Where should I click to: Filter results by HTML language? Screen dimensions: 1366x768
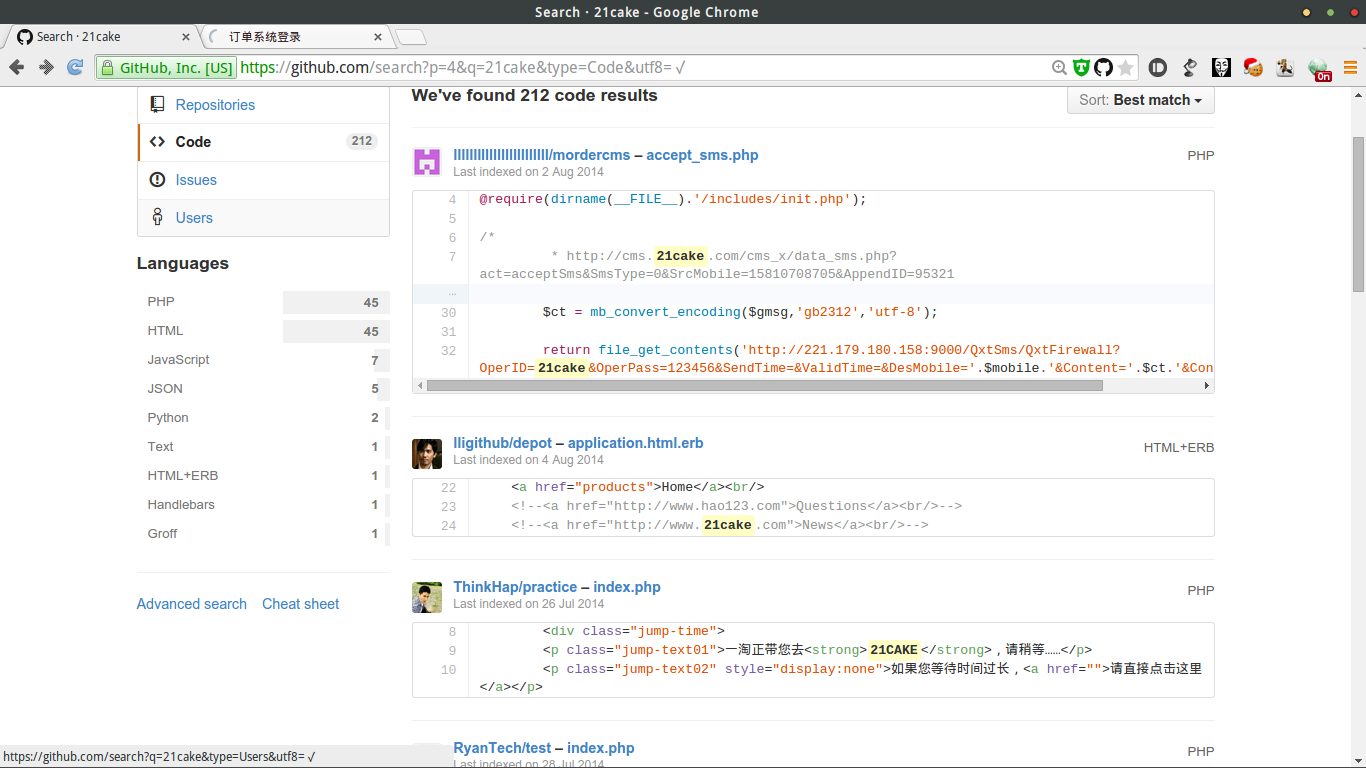[x=263, y=331]
